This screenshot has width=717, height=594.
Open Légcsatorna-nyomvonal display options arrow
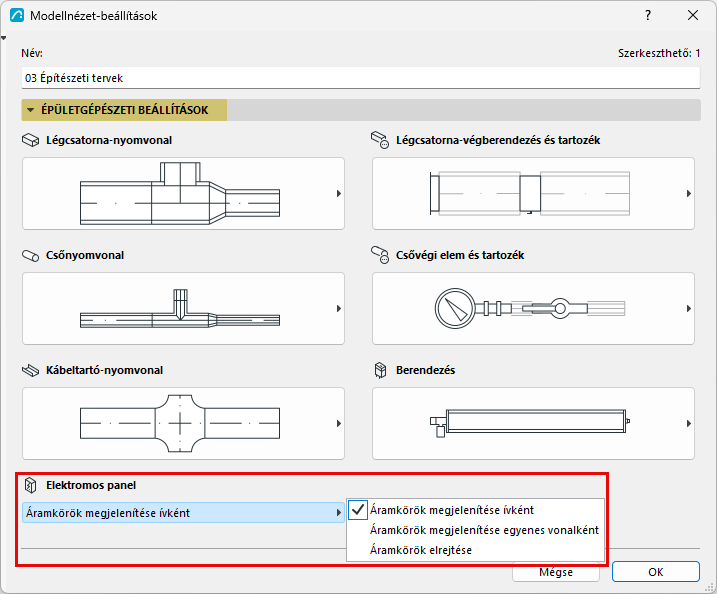click(x=339, y=193)
